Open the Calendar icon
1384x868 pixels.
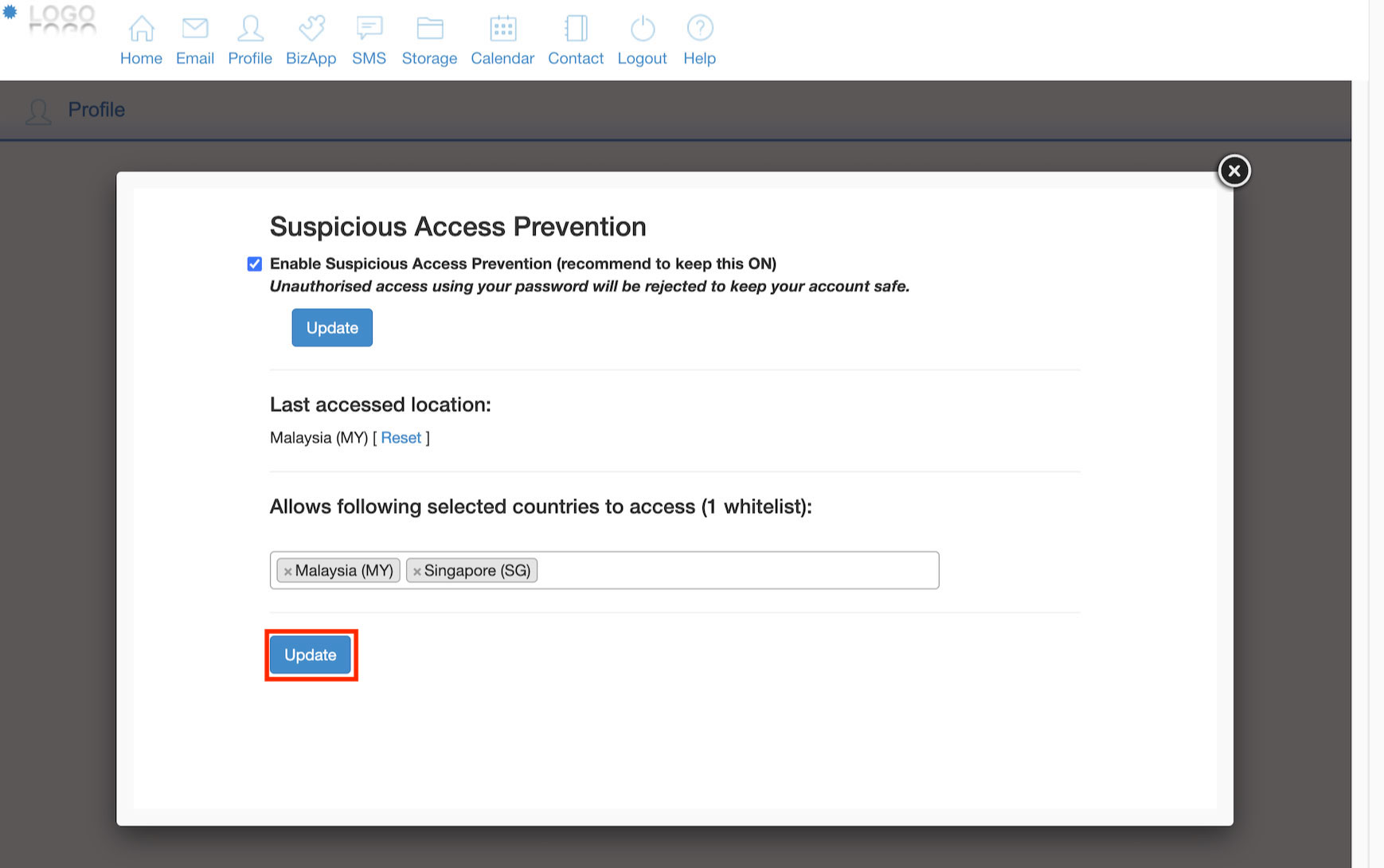click(x=502, y=29)
